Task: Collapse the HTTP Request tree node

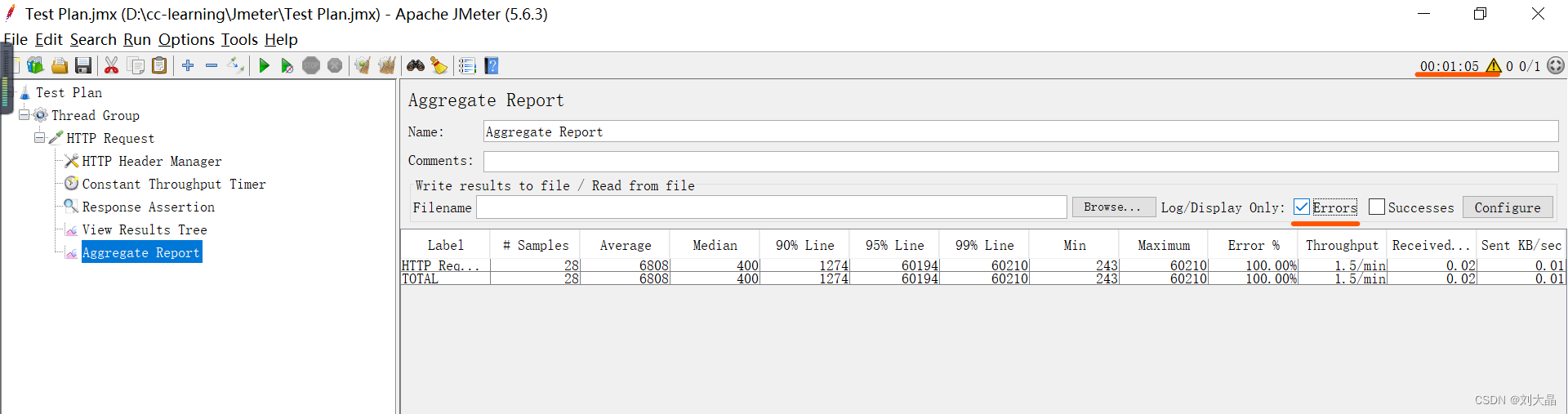Action: click(39, 138)
